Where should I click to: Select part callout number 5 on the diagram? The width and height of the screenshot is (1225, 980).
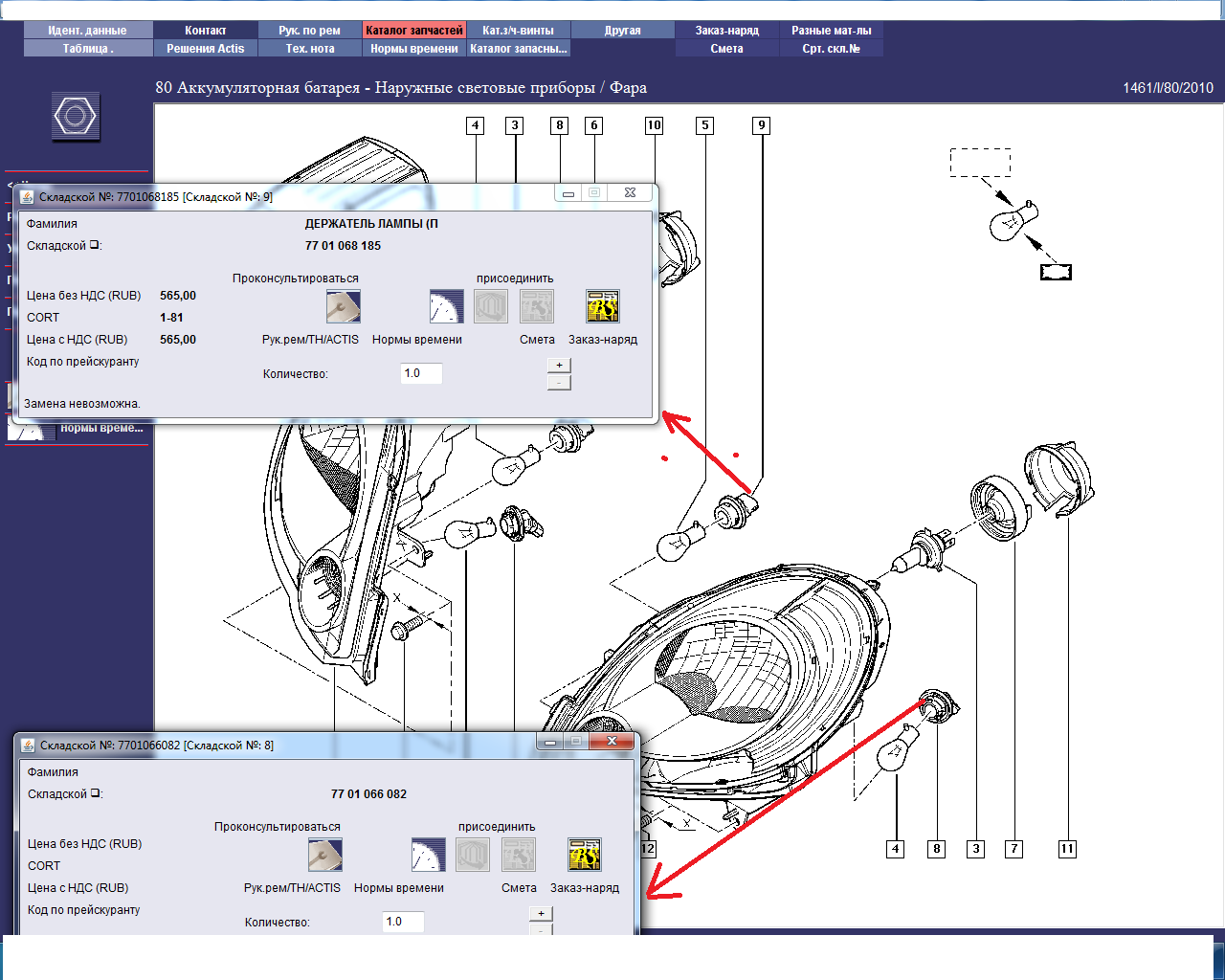(x=705, y=125)
